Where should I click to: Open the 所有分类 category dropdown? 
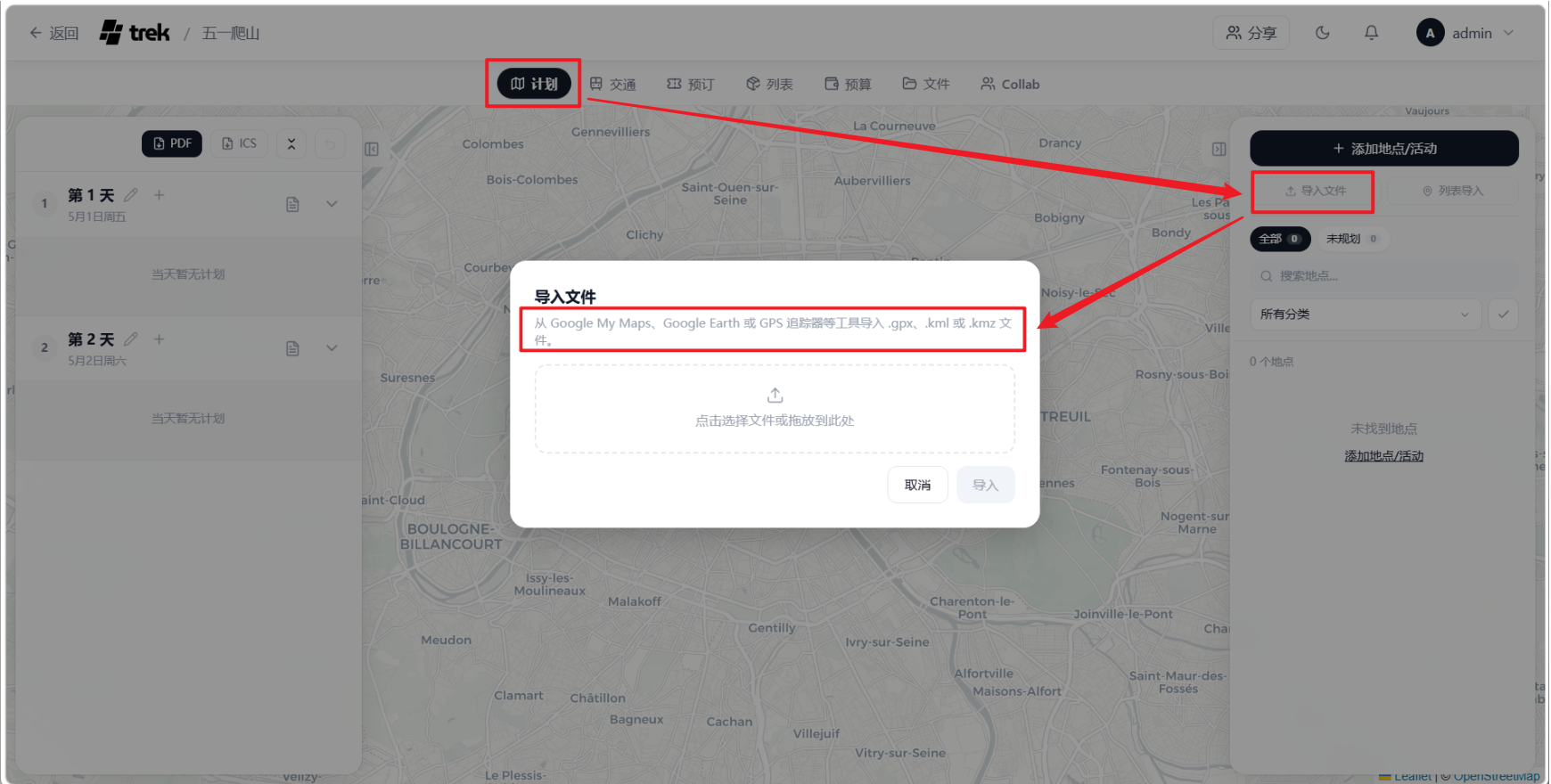[x=1366, y=314]
